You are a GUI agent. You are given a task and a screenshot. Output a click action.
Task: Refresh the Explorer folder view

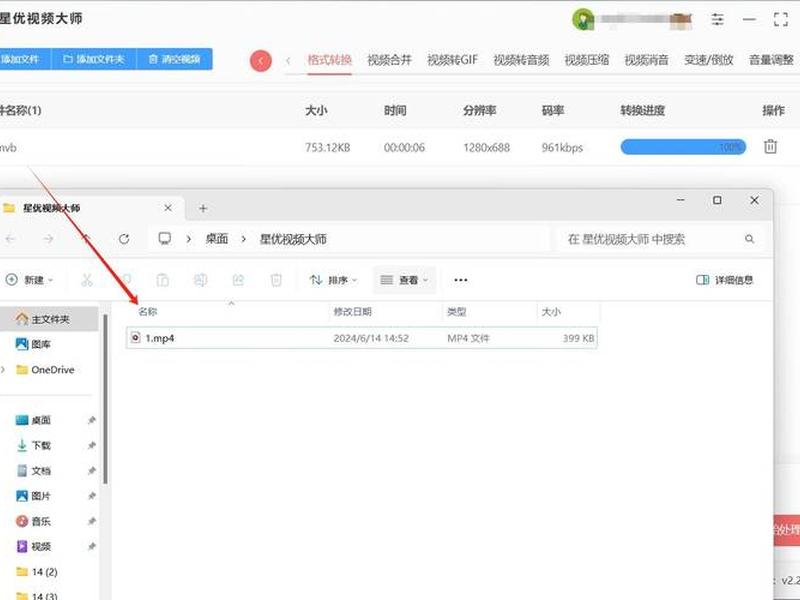pos(123,239)
